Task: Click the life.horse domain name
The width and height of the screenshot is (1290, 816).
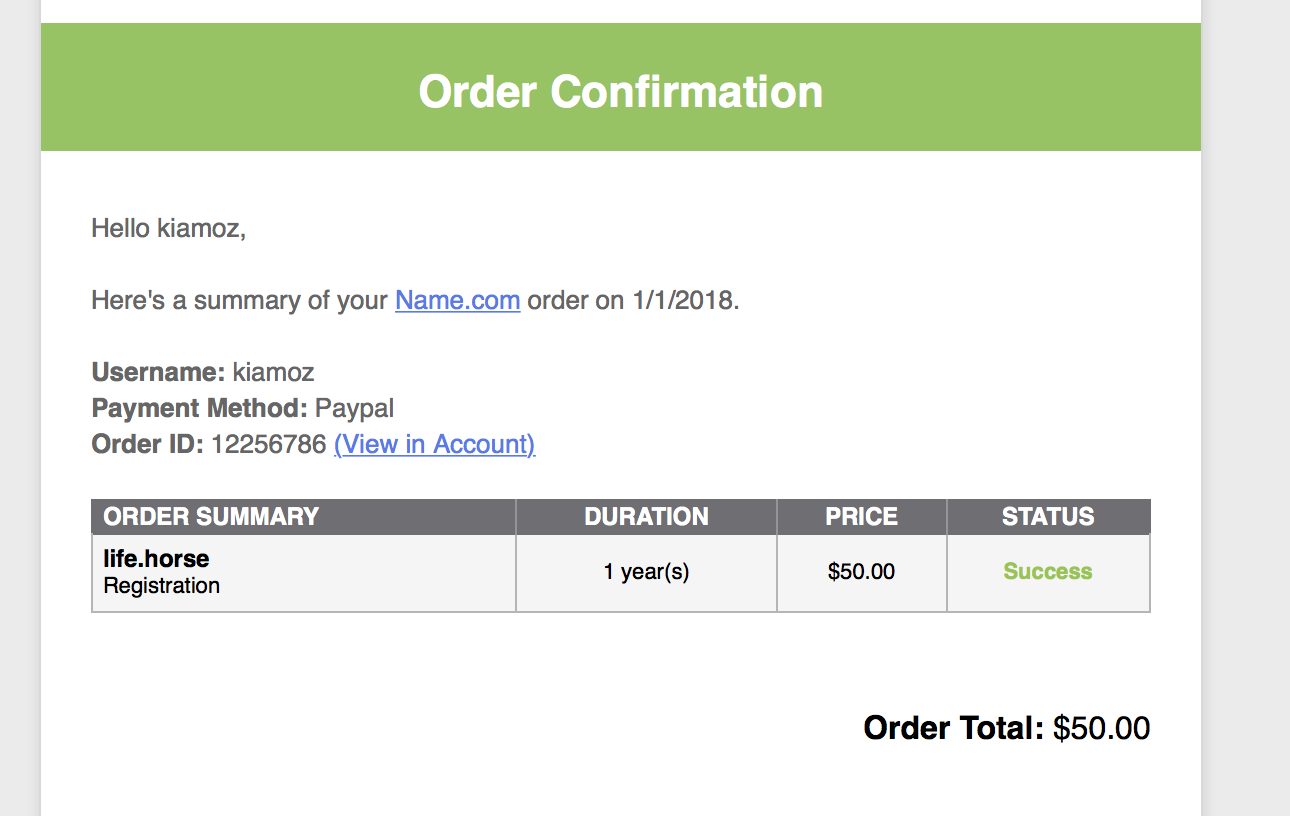Action: click(156, 558)
